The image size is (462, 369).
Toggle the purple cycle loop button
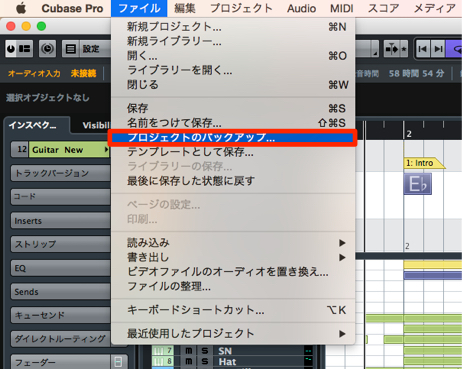(x=455, y=49)
